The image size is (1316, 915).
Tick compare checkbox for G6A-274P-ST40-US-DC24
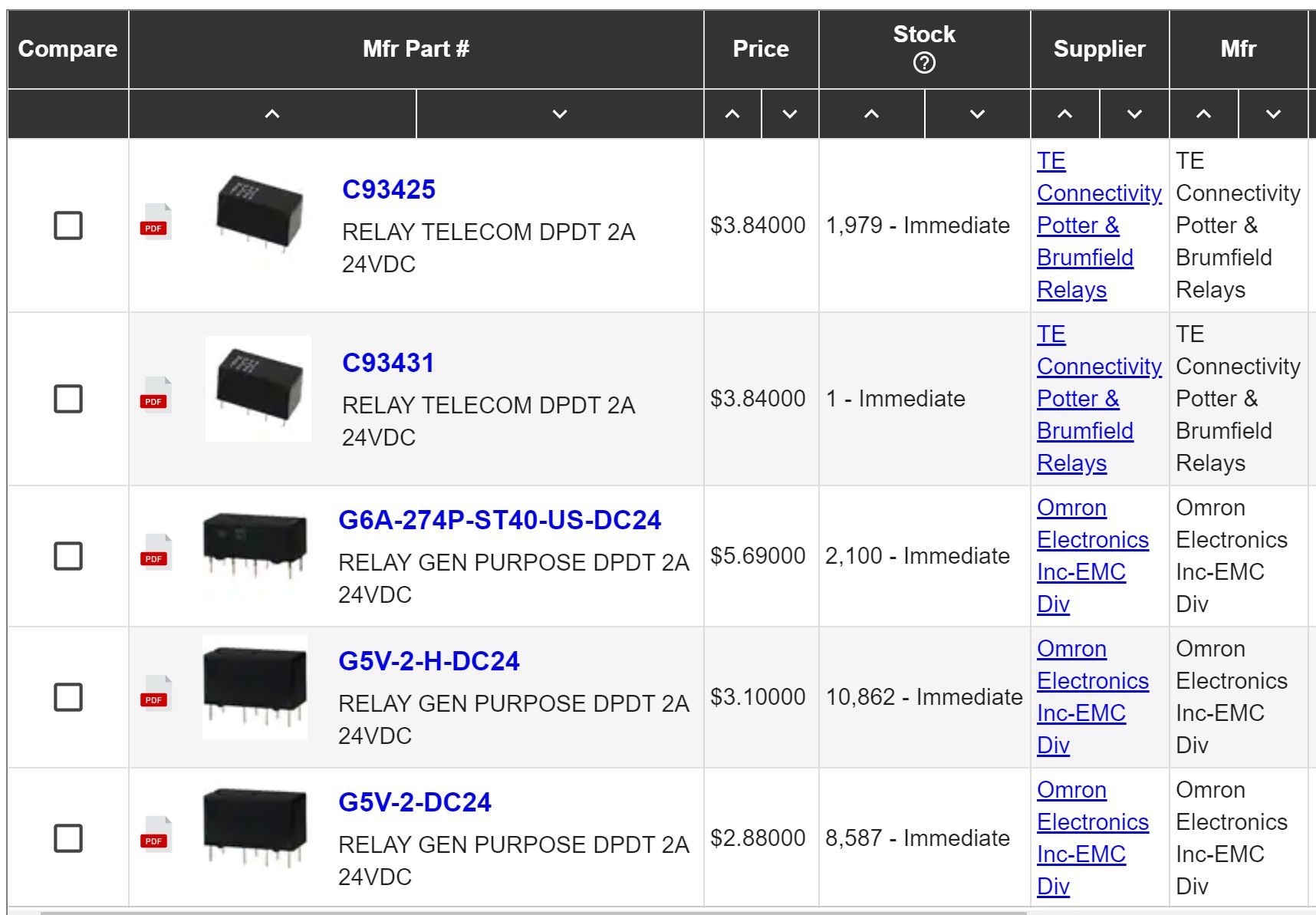68,556
